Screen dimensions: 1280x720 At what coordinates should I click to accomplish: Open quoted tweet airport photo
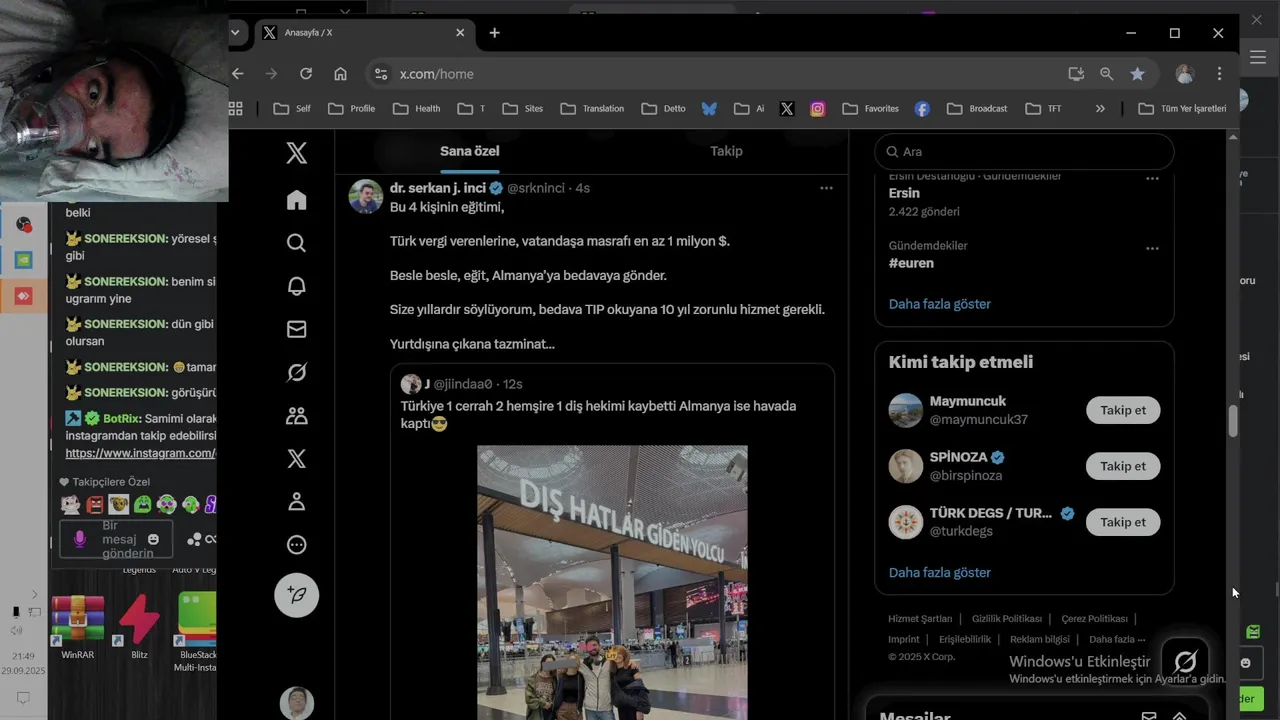[612, 582]
